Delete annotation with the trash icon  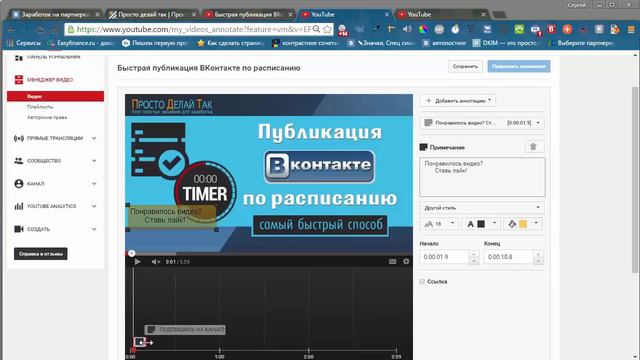click(533, 147)
